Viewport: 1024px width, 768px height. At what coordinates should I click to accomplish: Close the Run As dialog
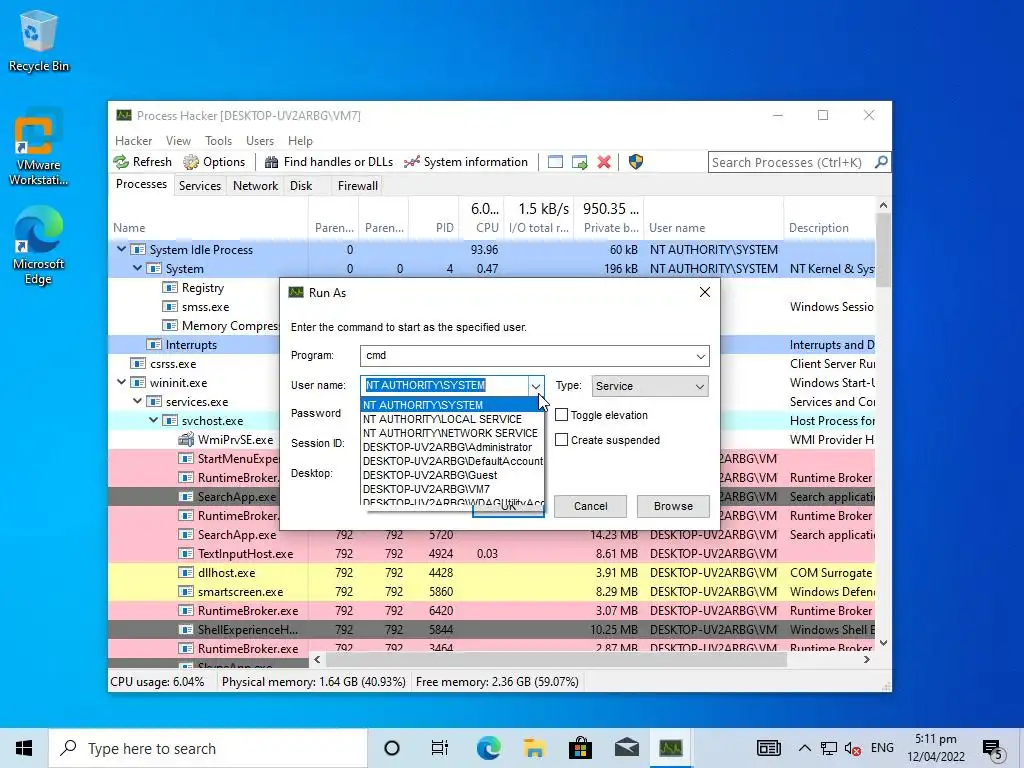(705, 292)
